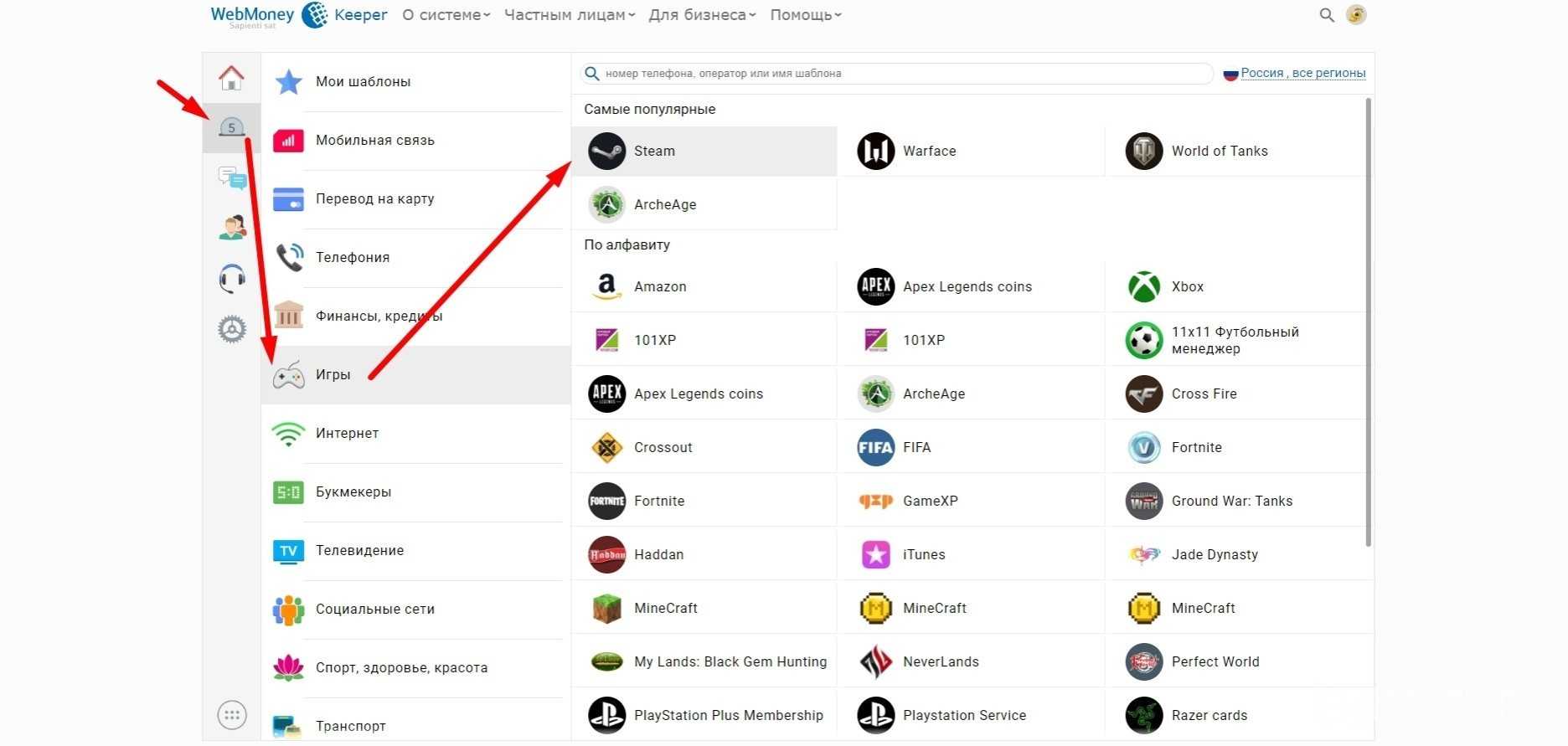
Task: Open the contacts person icon in sidebar
Action: pyautogui.click(x=231, y=228)
